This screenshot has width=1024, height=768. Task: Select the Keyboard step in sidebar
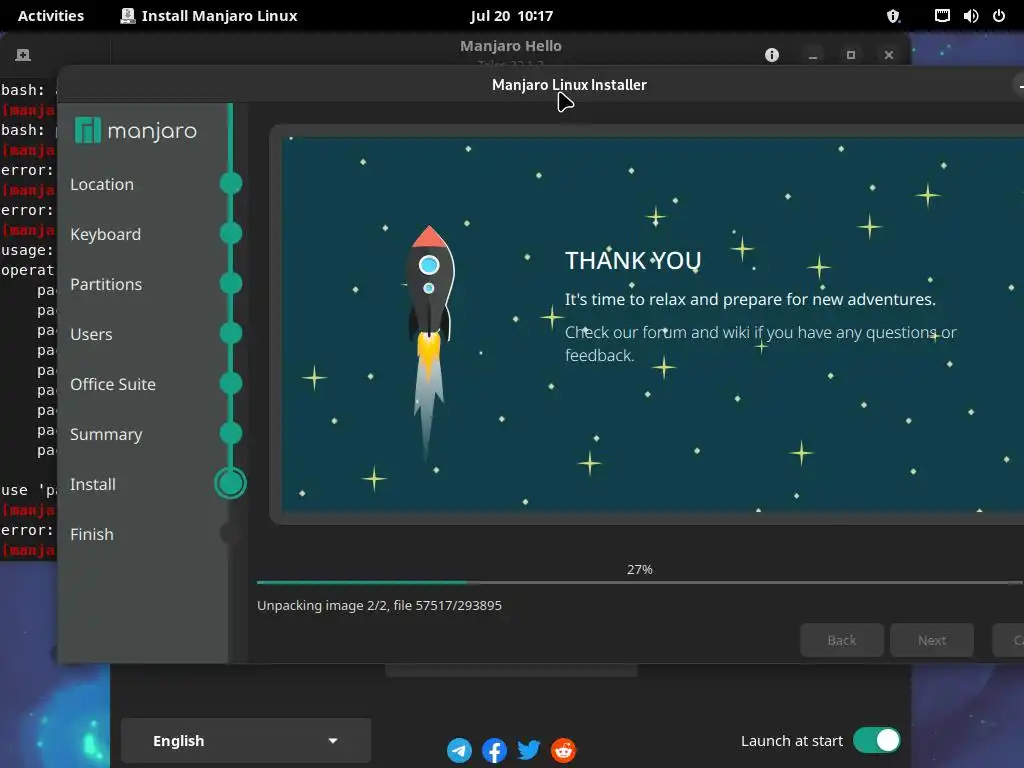105,234
